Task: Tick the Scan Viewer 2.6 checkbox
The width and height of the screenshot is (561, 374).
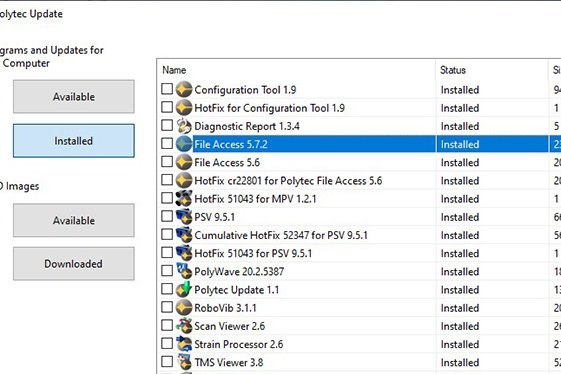Action: tap(167, 325)
